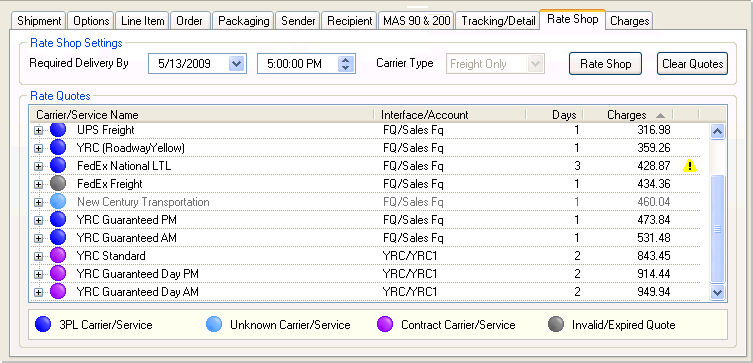Image resolution: width=753 pixels, height=363 pixels.
Task: Open the Carrier Type dropdown
Action: [535, 64]
